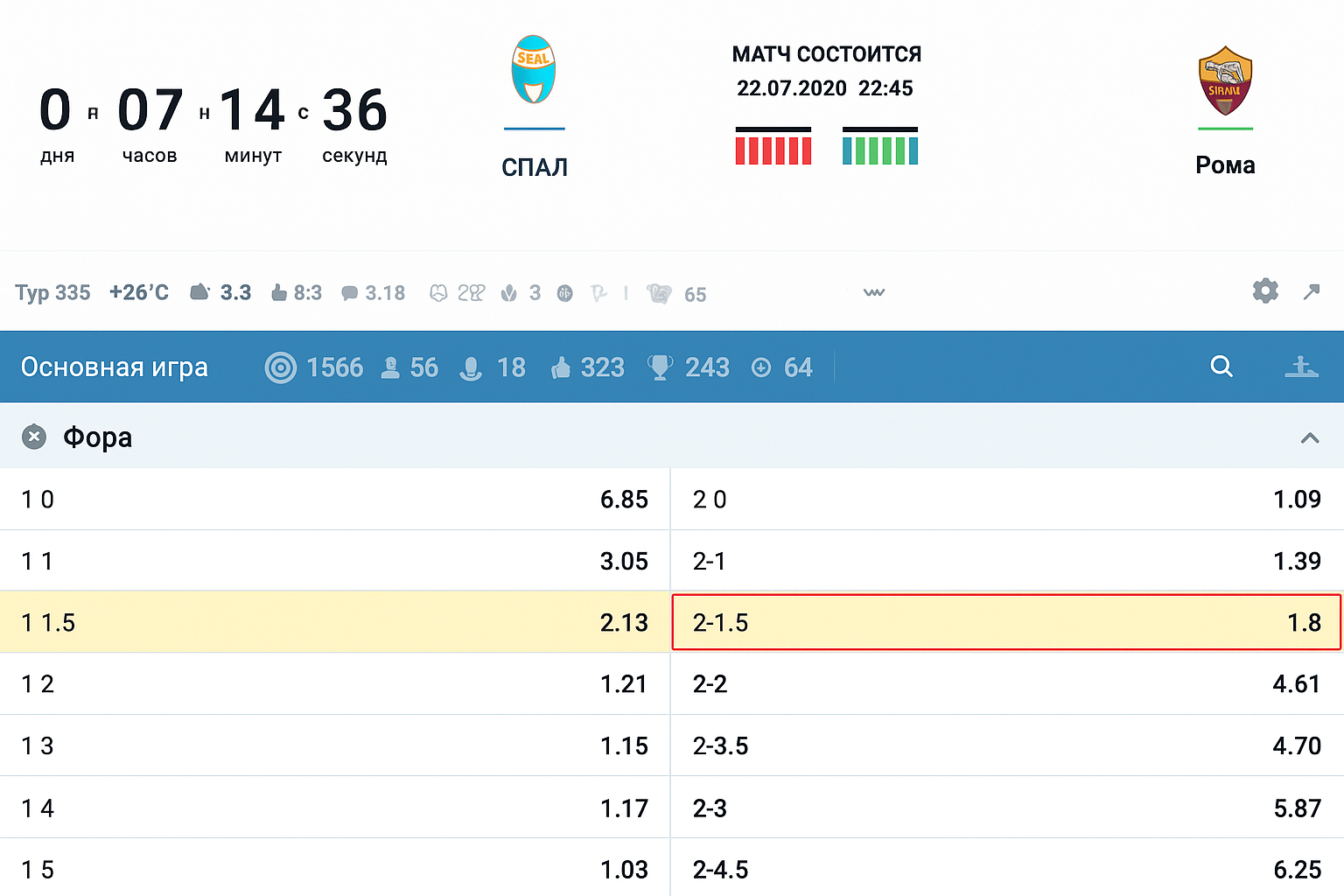The width and height of the screenshot is (1344, 896).
Task: Click the share arrow icon
Action: pos(1312,290)
